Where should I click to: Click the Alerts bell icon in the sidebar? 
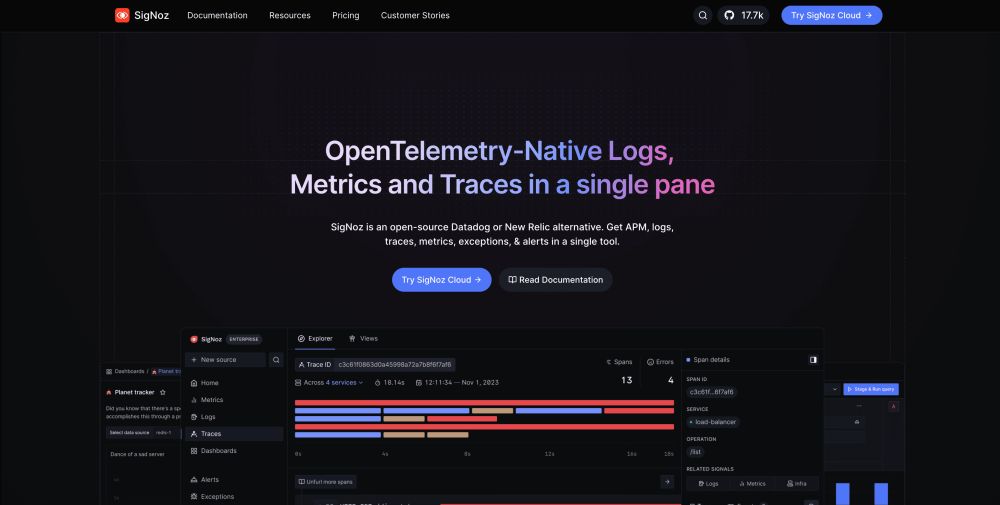194,480
